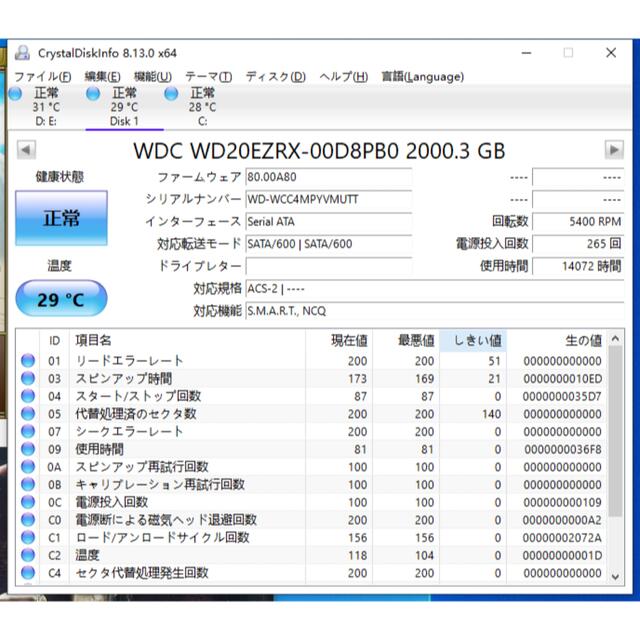
Task: Open the ディスク(D) menu
Action: [276, 77]
